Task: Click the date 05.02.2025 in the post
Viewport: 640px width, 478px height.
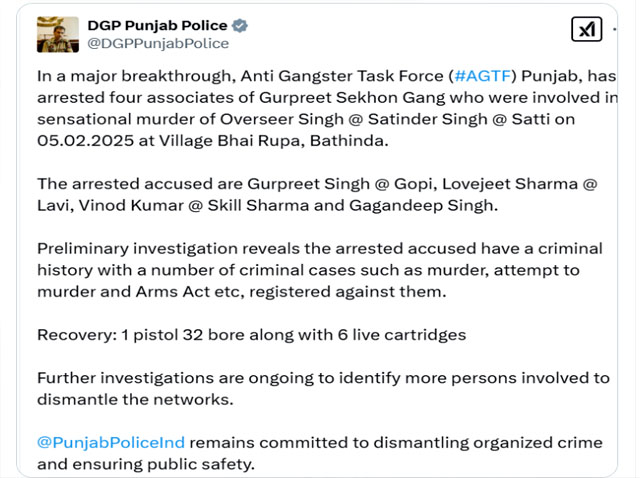Action: pyautogui.click(x=85, y=141)
